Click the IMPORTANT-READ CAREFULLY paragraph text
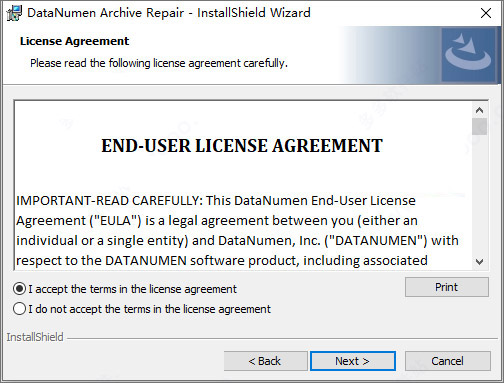This screenshot has width=504, height=383. point(237,231)
